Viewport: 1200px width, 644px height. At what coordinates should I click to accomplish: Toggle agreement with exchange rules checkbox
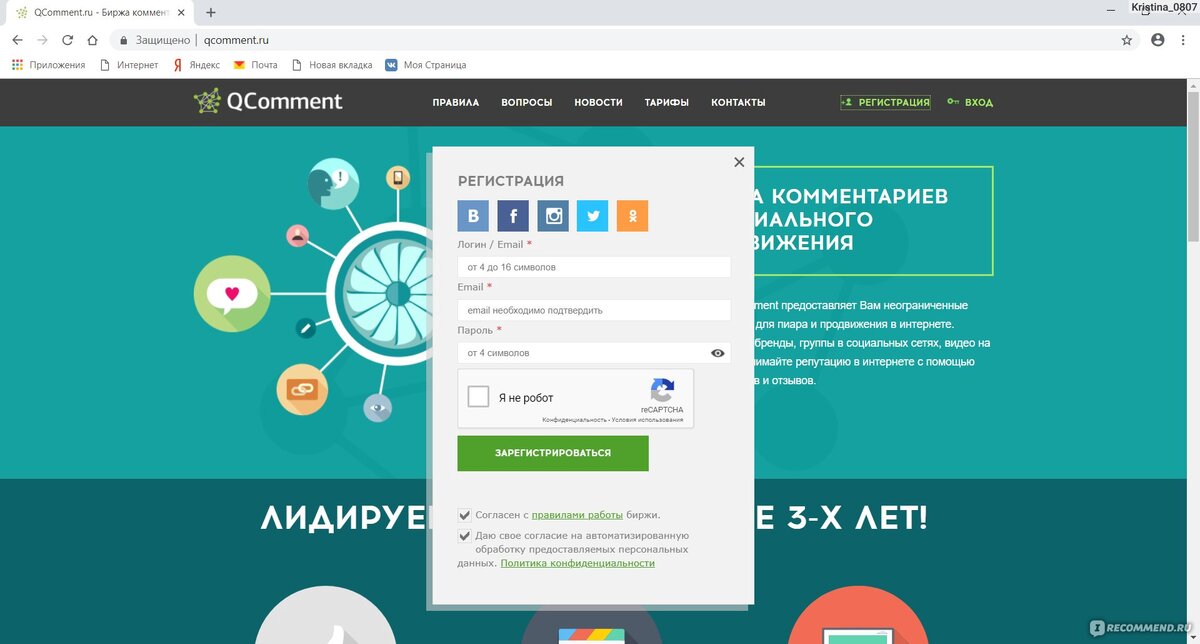tap(465, 515)
